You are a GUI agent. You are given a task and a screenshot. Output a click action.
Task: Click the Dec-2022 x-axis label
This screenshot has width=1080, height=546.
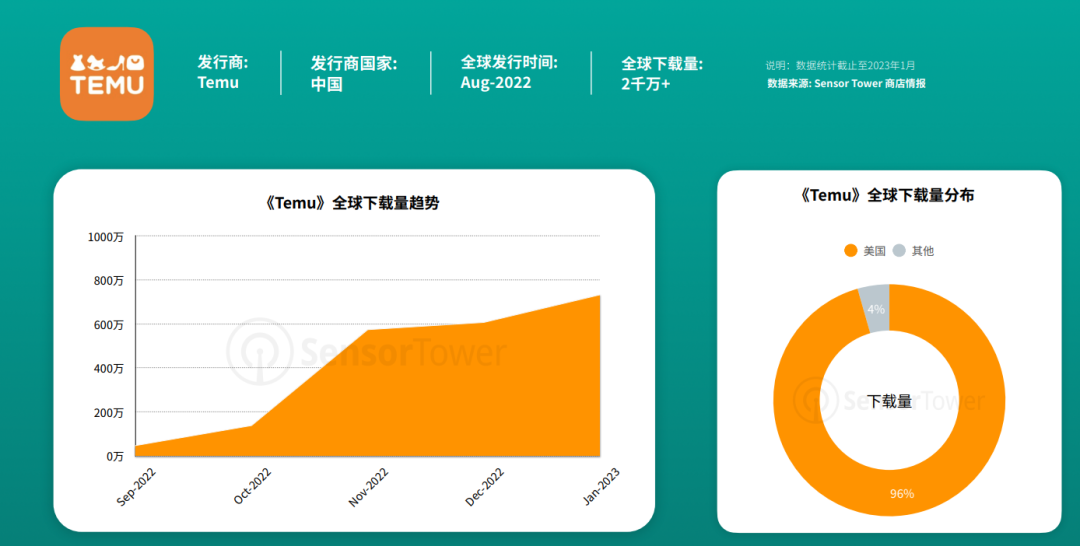point(485,487)
